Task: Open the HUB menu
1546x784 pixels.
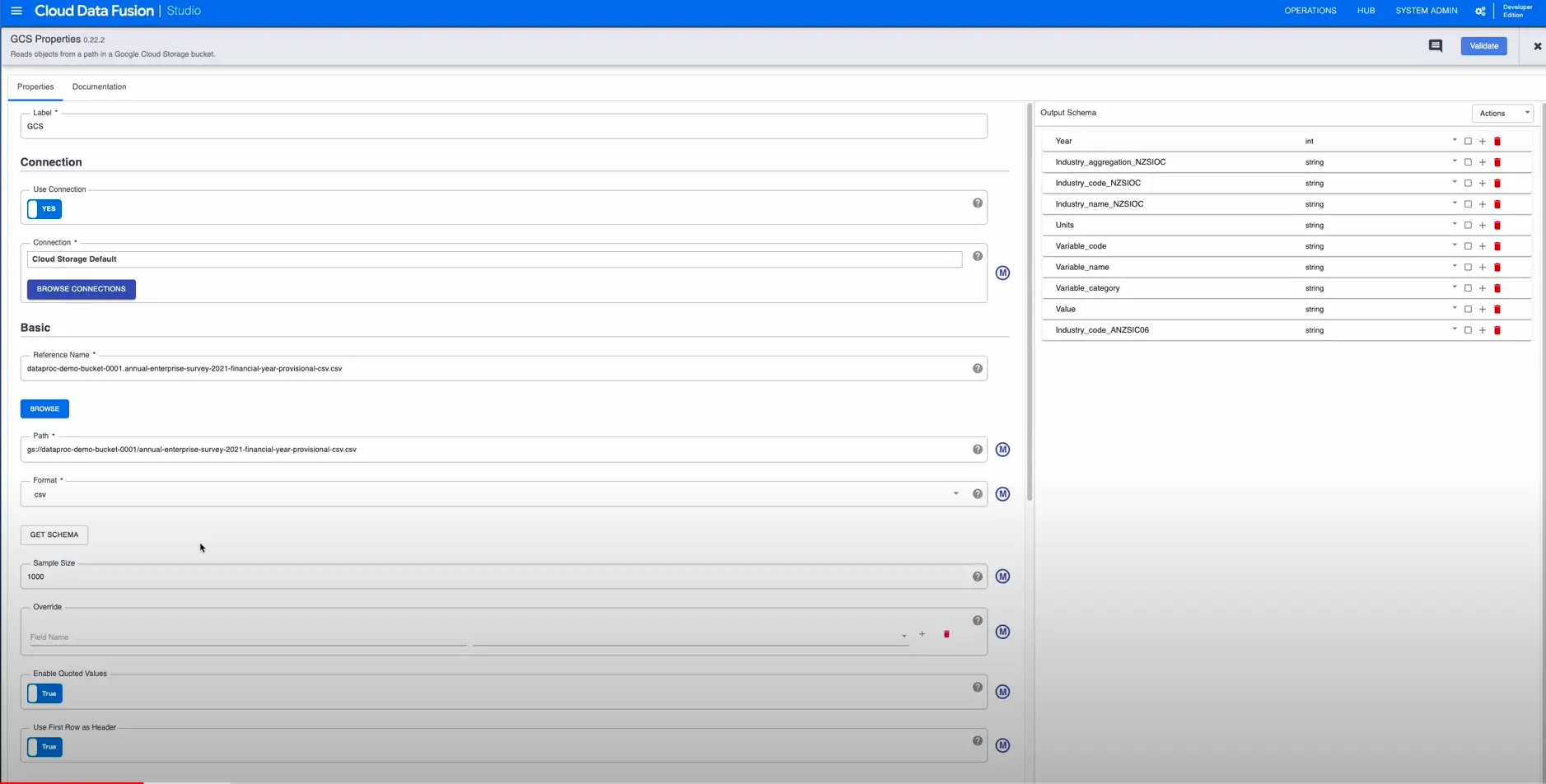Action: pyautogui.click(x=1366, y=11)
